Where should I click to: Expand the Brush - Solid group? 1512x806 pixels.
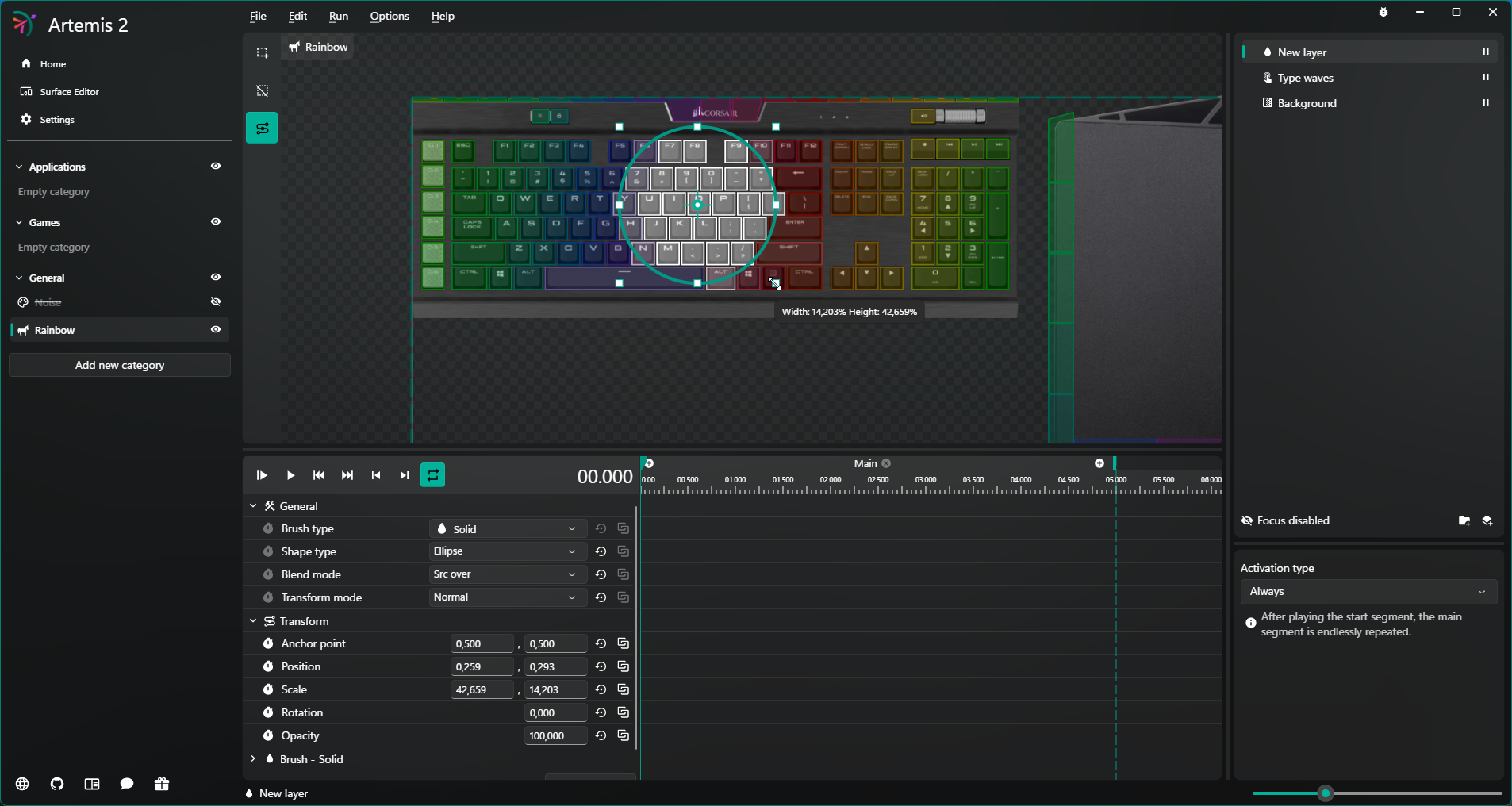[x=253, y=759]
